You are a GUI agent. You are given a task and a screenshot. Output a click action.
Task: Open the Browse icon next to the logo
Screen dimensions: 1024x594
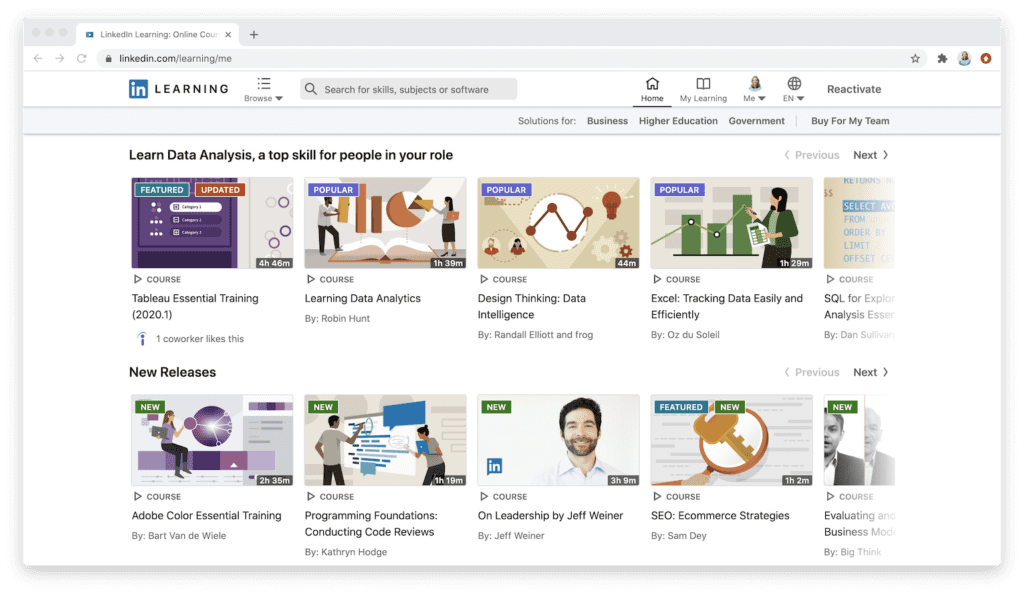pyautogui.click(x=264, y=84)
